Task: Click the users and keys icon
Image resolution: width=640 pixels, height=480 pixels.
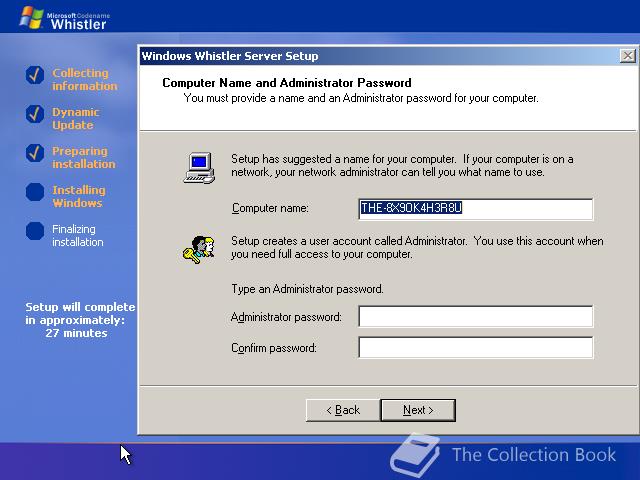Action: point(199,249)
